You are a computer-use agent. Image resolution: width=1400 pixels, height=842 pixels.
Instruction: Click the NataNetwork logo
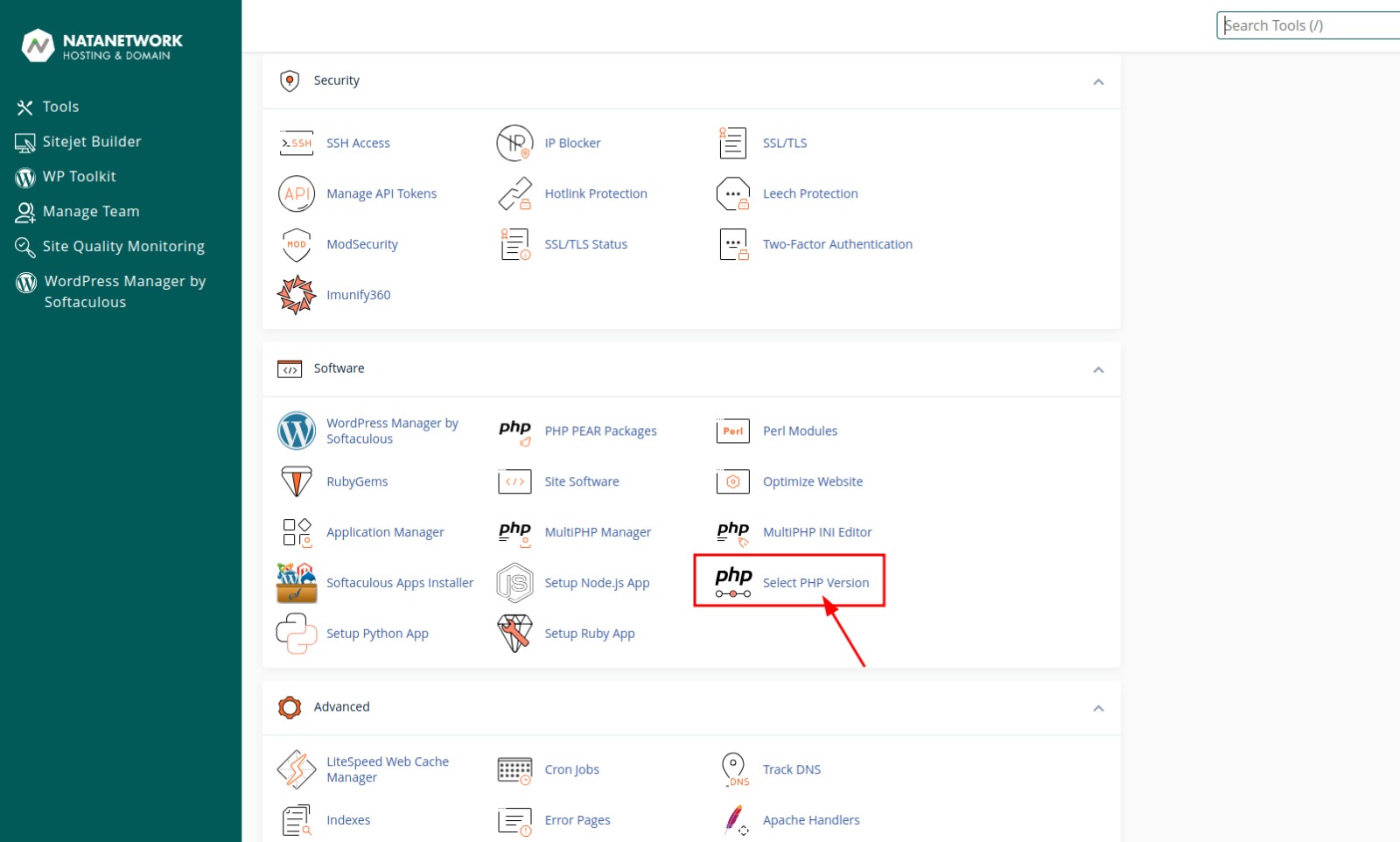[x=101, y=46]
